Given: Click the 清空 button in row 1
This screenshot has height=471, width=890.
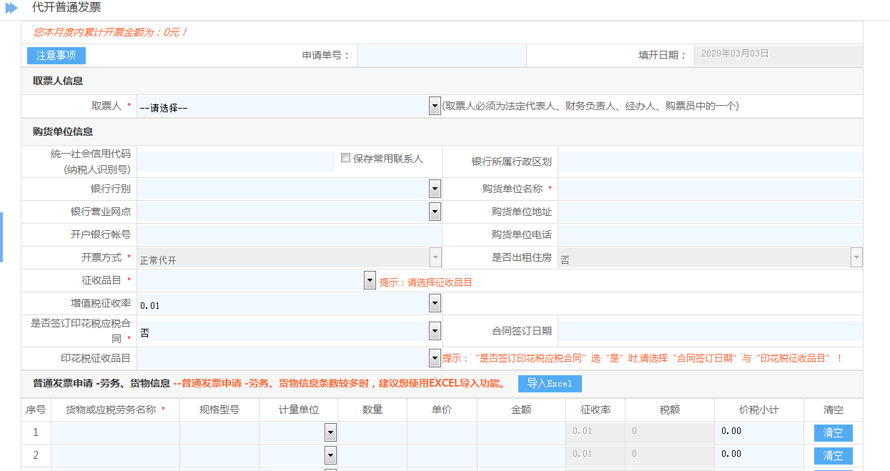Looking at the screenshot, I should [x=833, y=433].
